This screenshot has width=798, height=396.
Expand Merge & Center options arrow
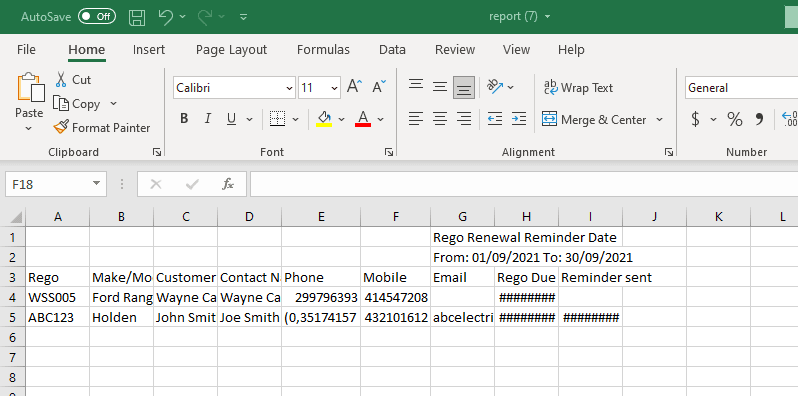(660, 120)
